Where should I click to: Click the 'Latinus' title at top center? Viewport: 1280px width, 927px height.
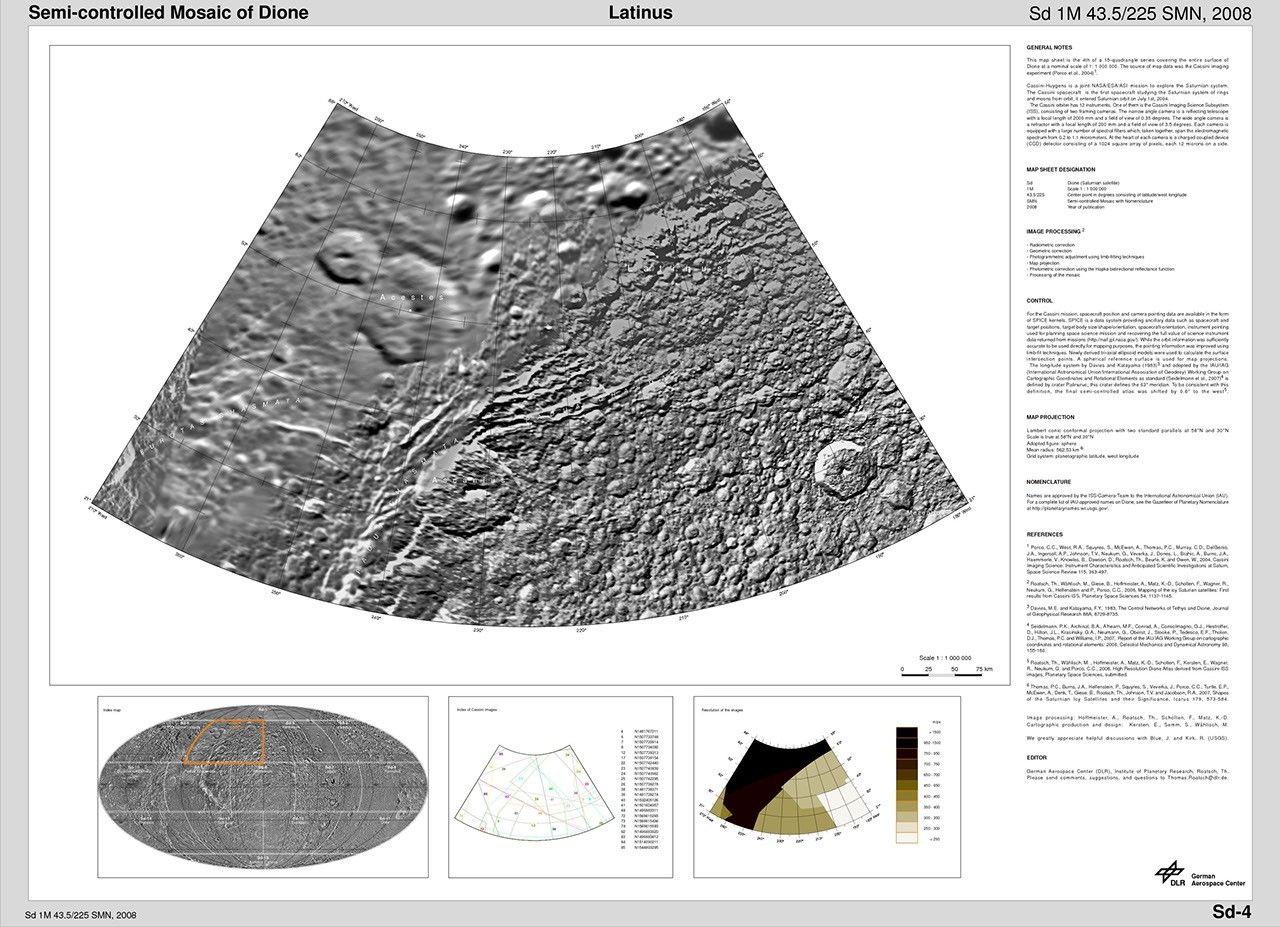pyautogui.click(x=640, y=13)
